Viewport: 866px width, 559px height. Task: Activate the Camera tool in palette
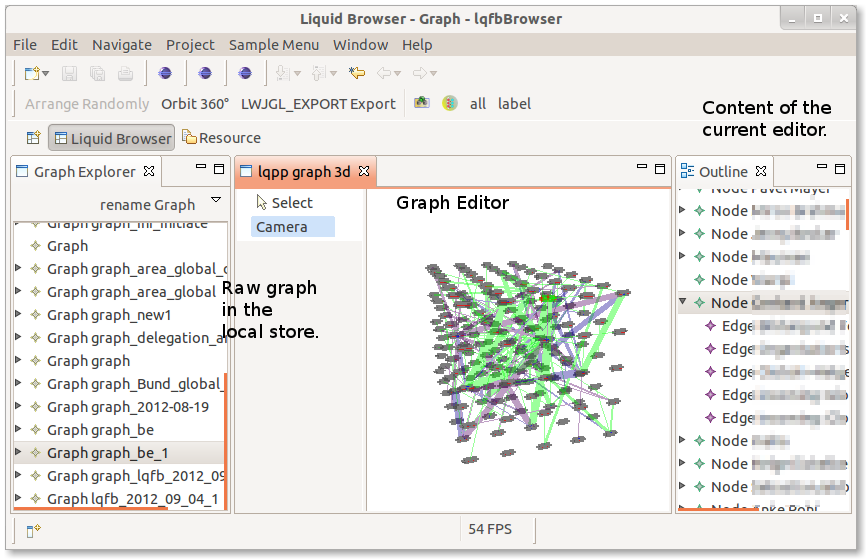[281, 227]
